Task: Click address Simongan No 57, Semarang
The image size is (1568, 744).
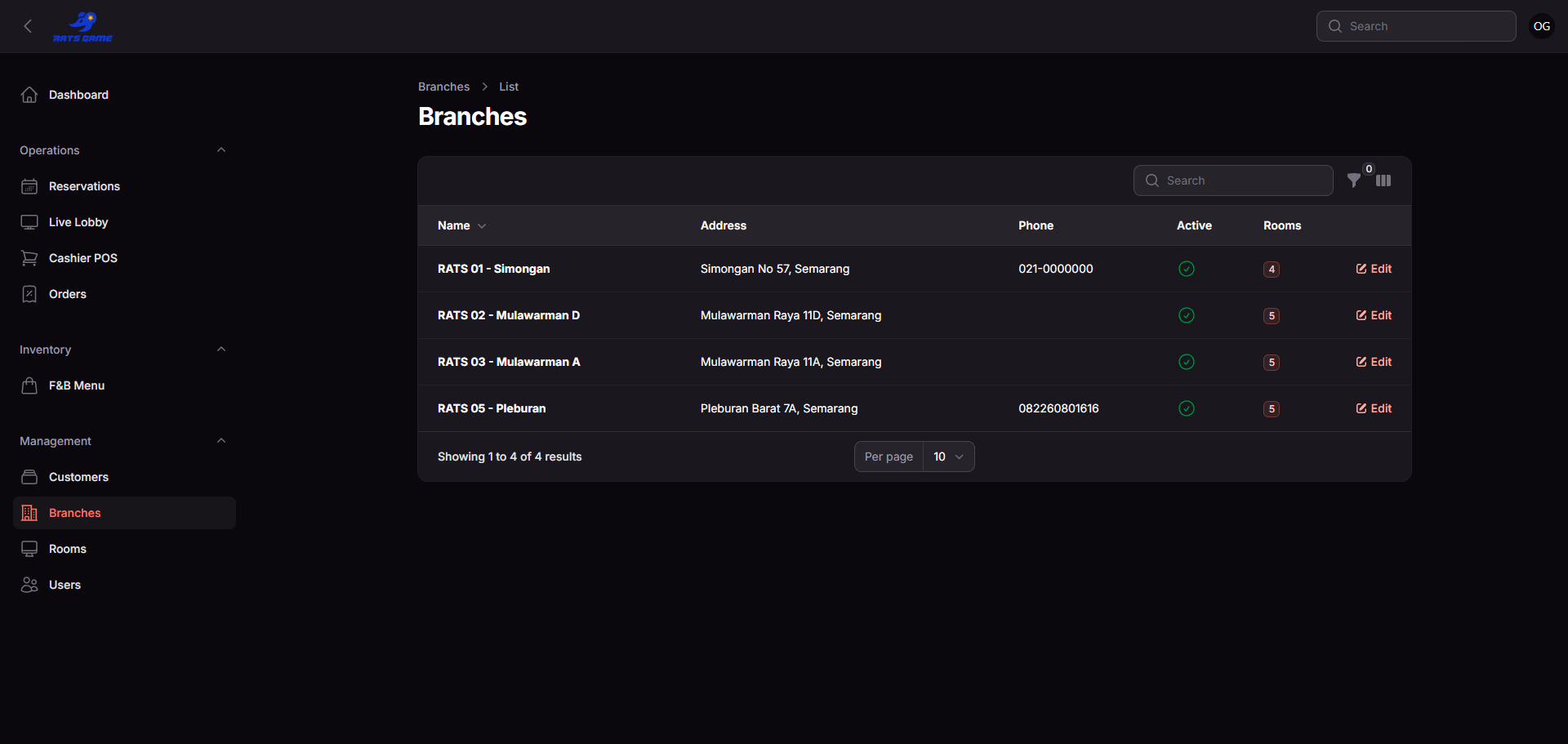Action: coord(775,269)
